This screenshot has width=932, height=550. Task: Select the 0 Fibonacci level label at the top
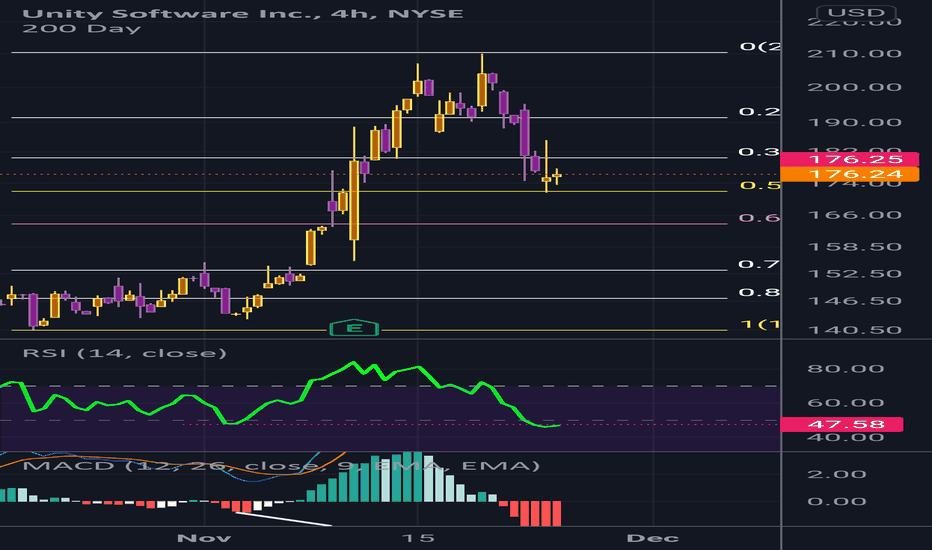click(760, 46)
